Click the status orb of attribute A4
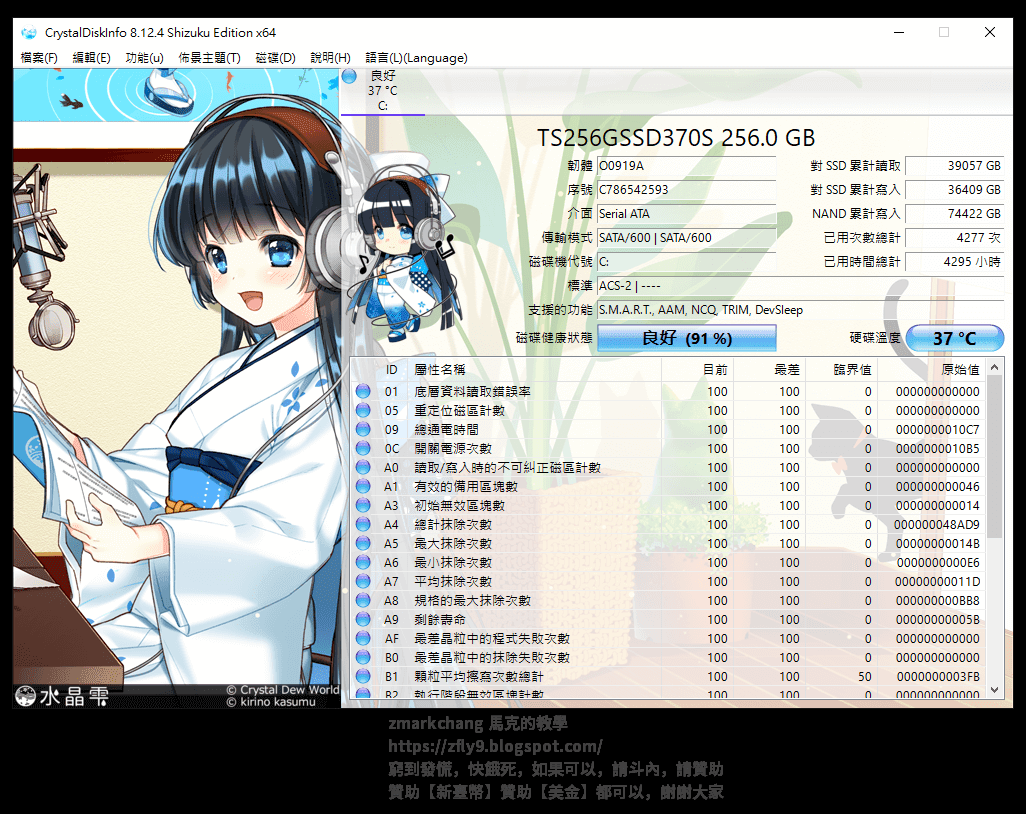This screenshot has width=1026, height=814. 363,524
